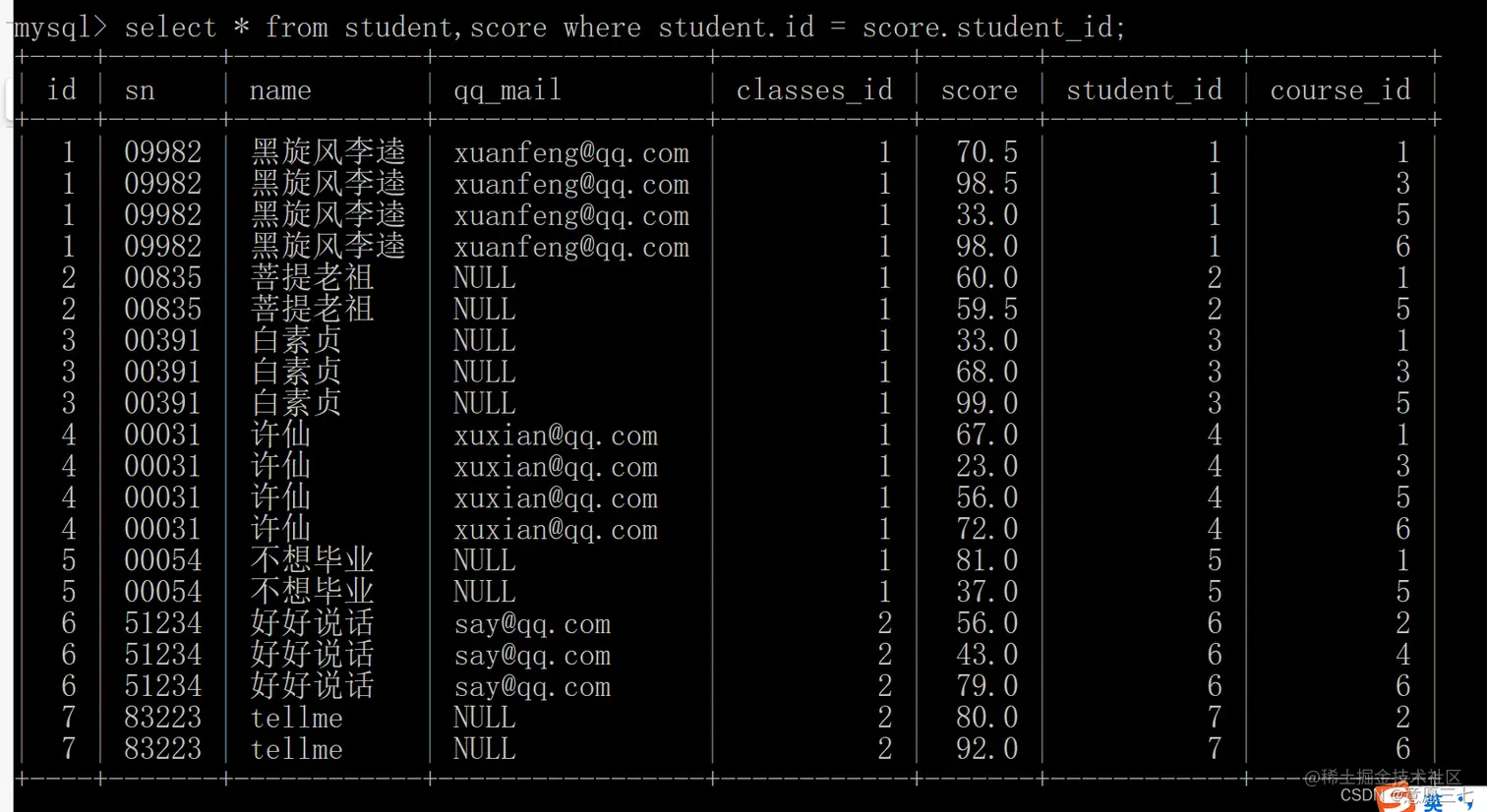Select the score value 98.5
This screenshot has height=812, width=1487.
(987, 184)
